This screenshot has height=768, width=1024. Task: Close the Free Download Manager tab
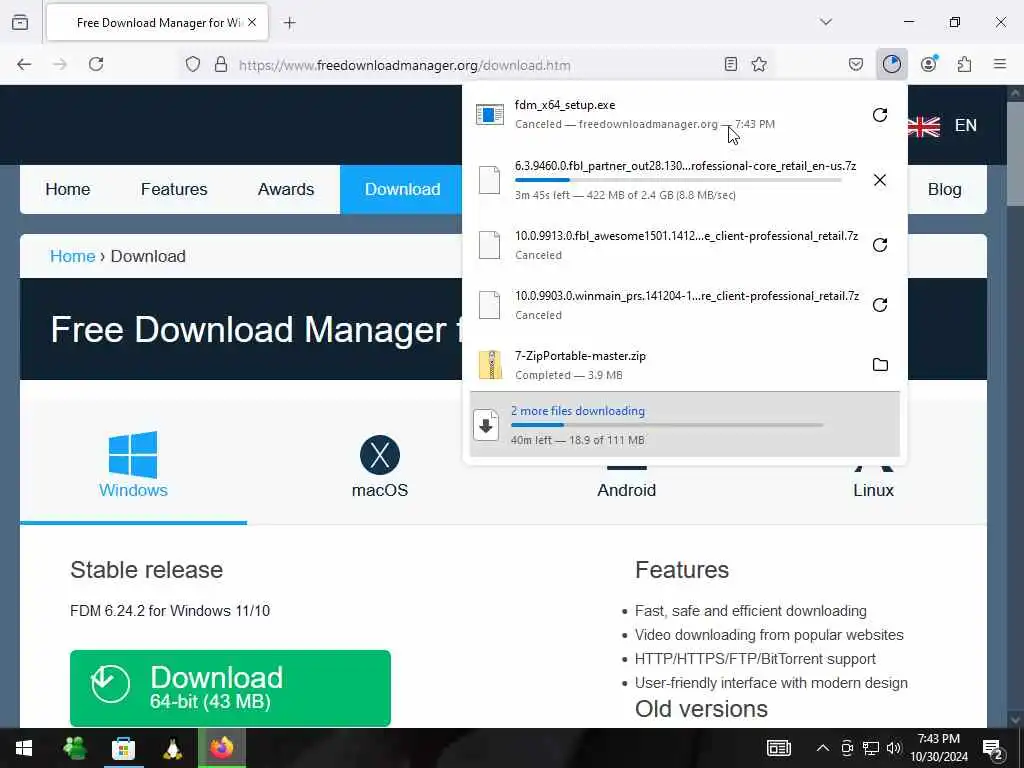(252, 22)
